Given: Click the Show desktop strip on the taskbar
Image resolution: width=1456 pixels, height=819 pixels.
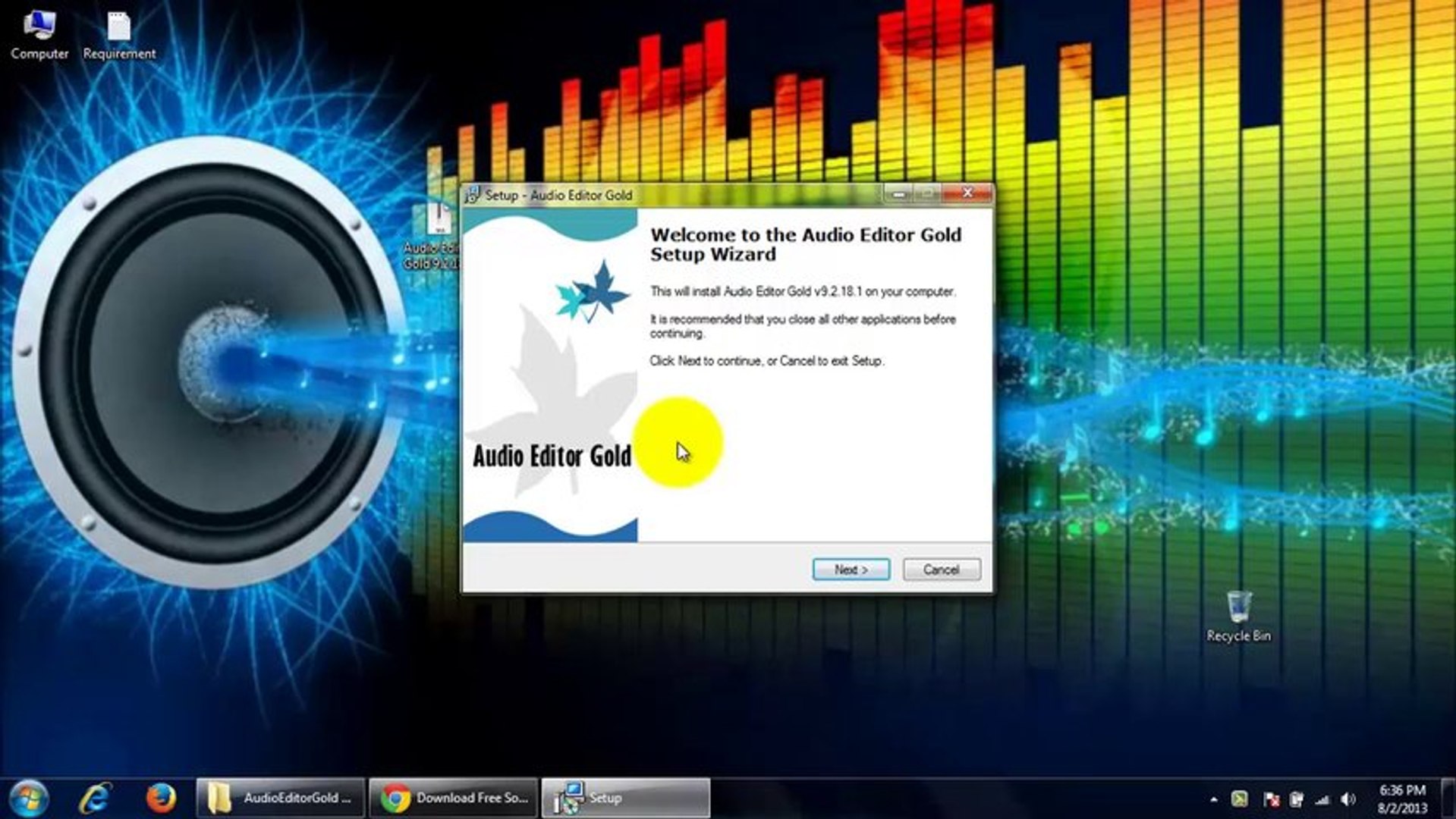Looking at the screenshot, I should (1448, 799).
